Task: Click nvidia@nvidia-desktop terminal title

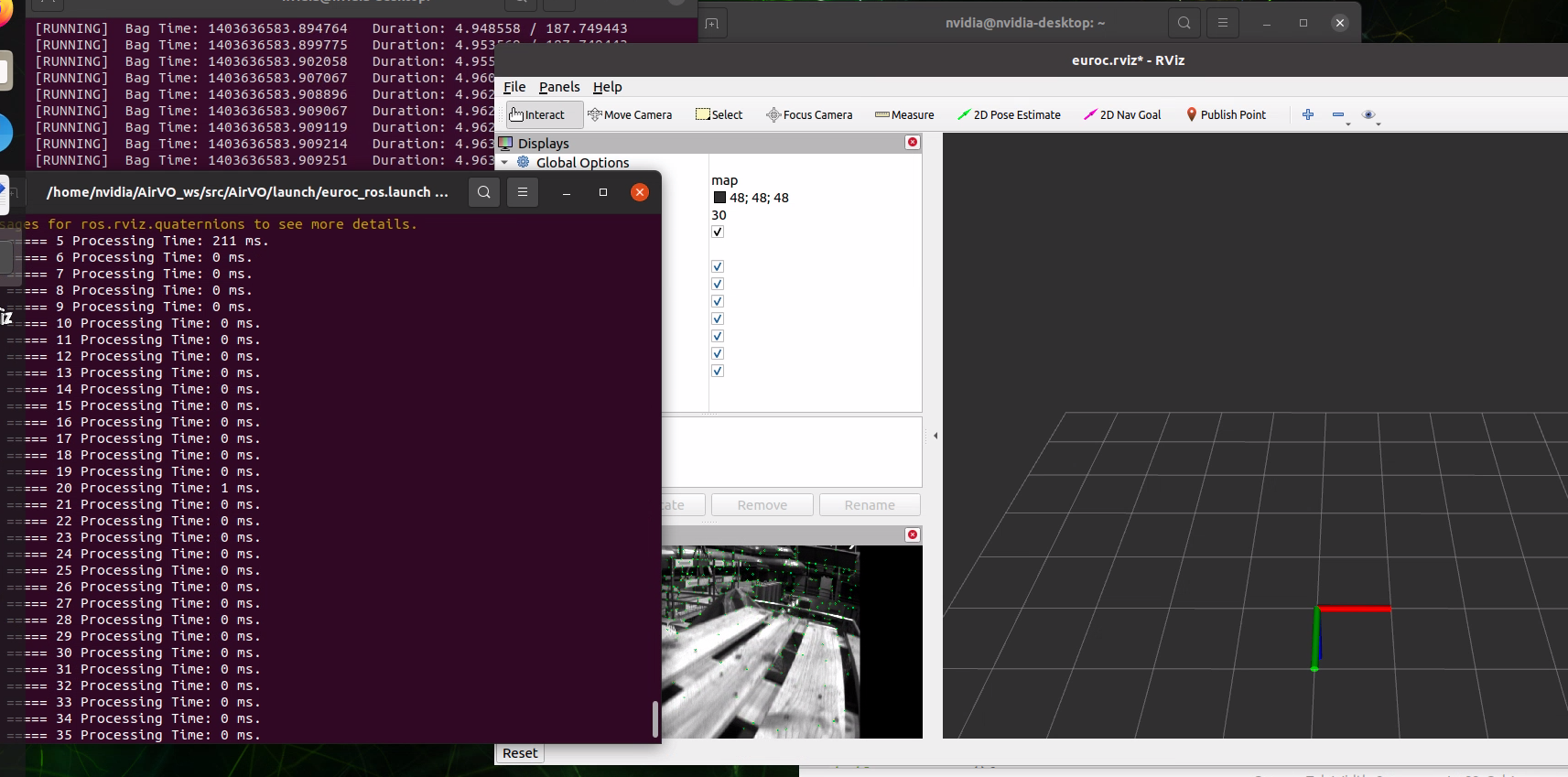Action: pos(1025,23)
